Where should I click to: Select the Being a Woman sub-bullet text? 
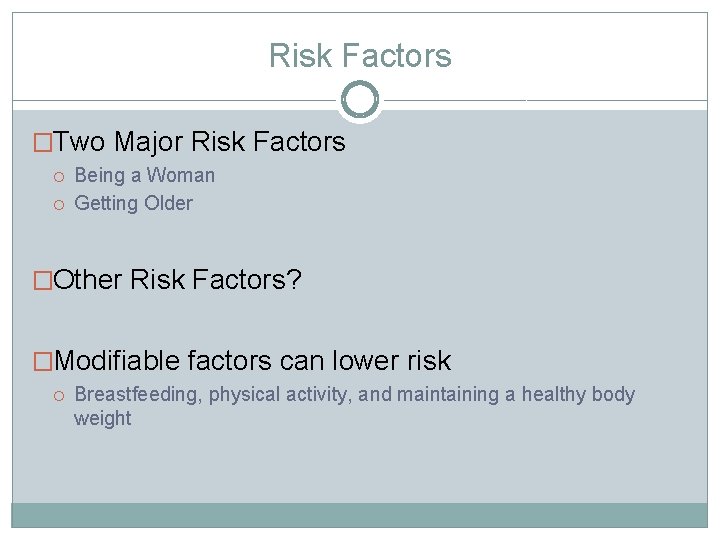click(x=145, y=176)
